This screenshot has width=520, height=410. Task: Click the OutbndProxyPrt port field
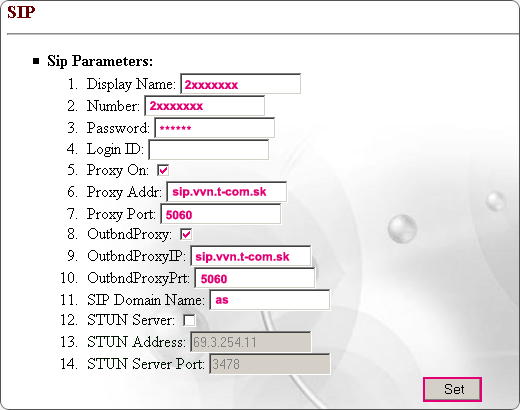[255, 278]
